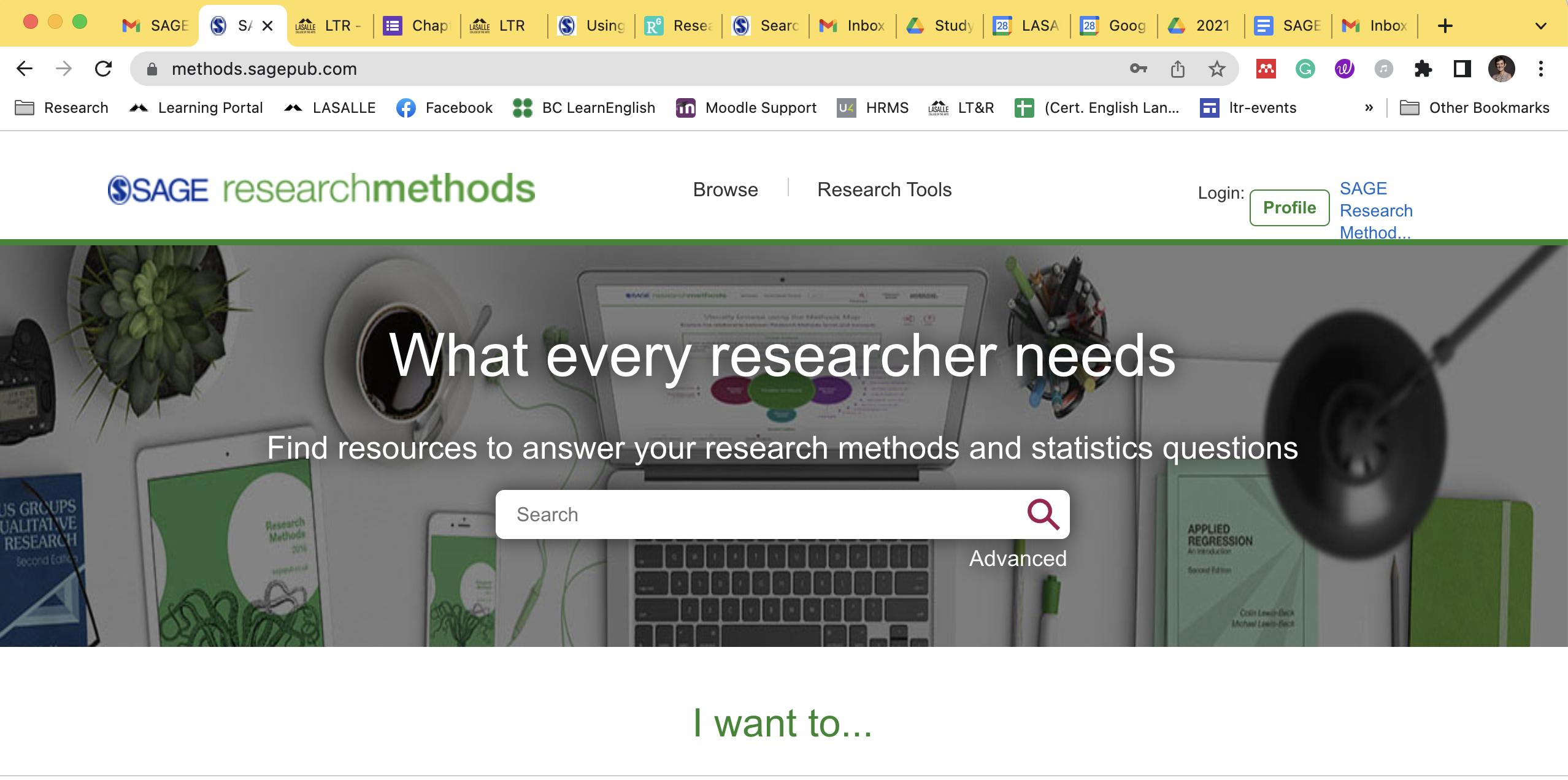This screenshot has width=1568, height=780.
Task: Switch to the first Gmail SAGE tab
Action: [156, 26]
